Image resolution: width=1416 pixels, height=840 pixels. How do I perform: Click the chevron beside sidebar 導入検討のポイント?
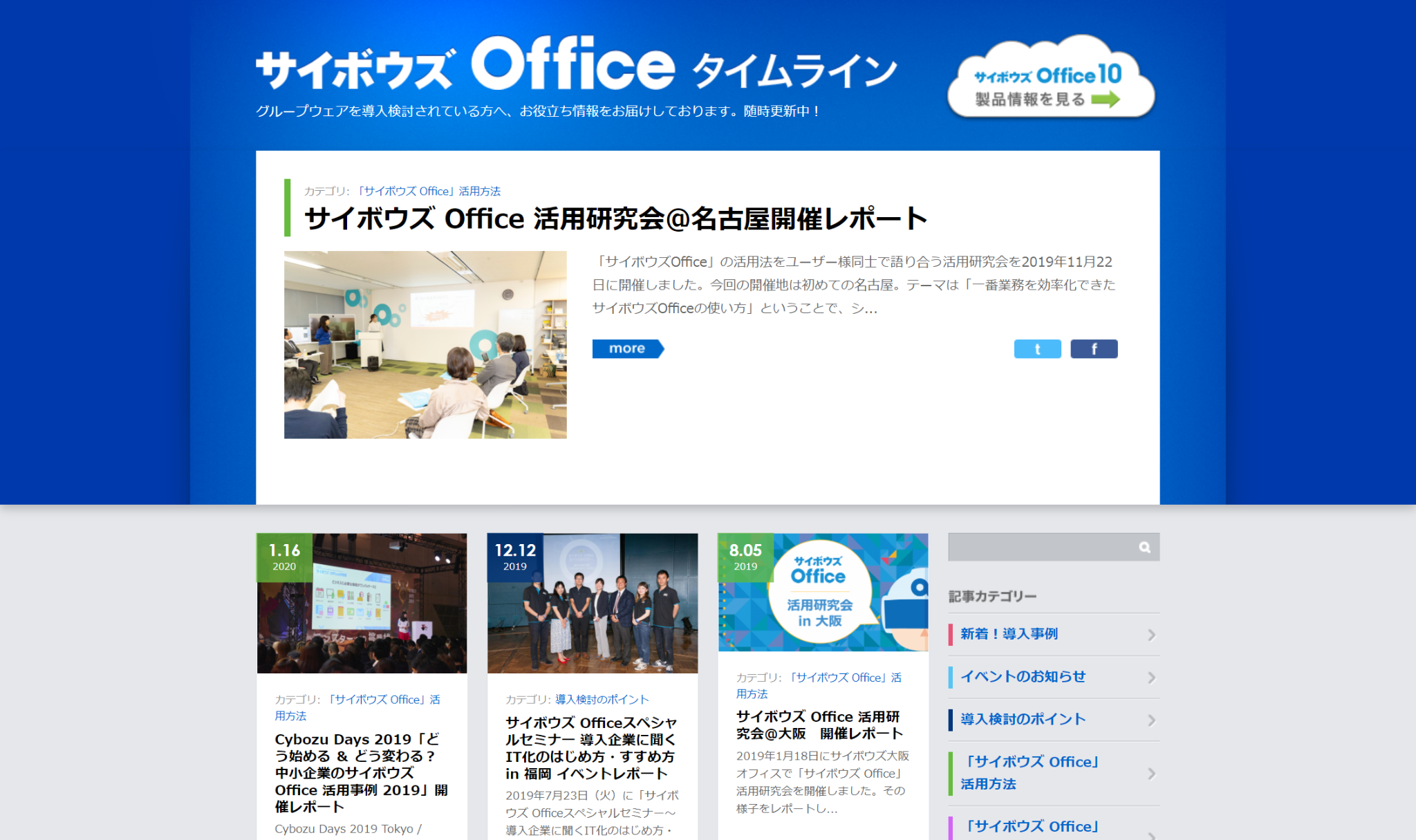tap(1151, 720)
